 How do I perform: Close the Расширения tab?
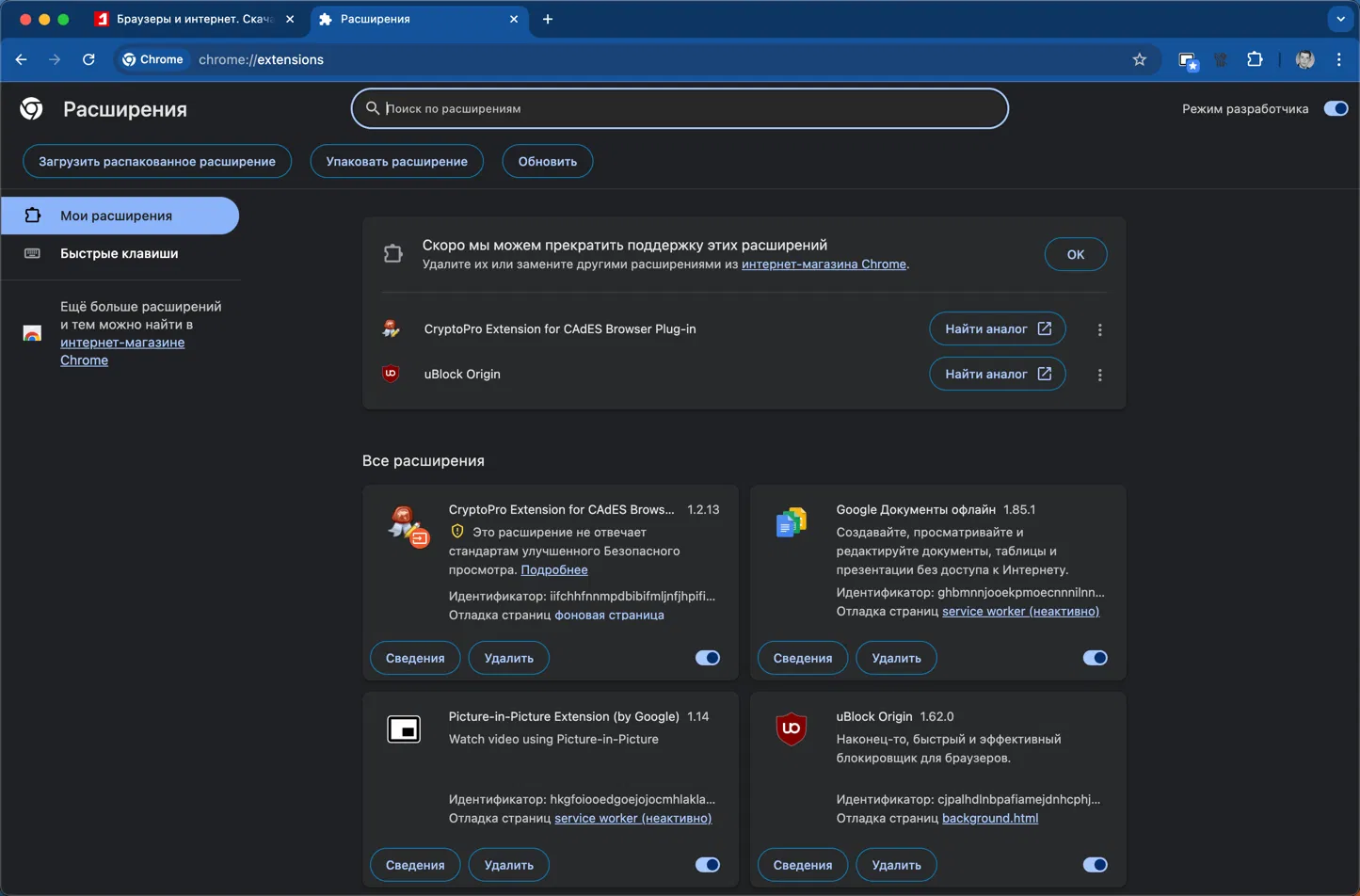514,19
